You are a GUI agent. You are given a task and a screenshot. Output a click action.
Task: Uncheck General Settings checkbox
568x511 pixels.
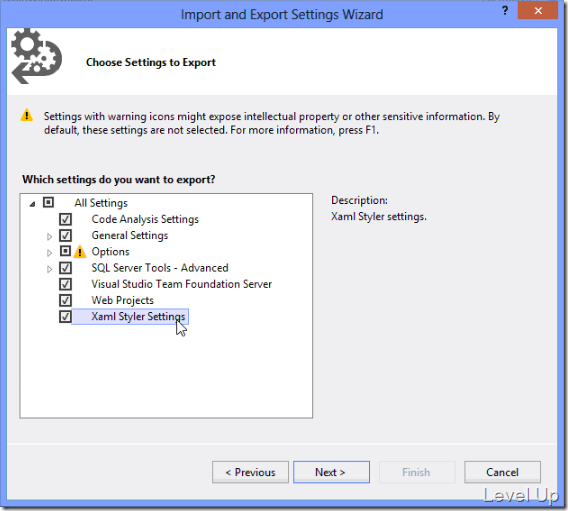[x=65, y=235]
